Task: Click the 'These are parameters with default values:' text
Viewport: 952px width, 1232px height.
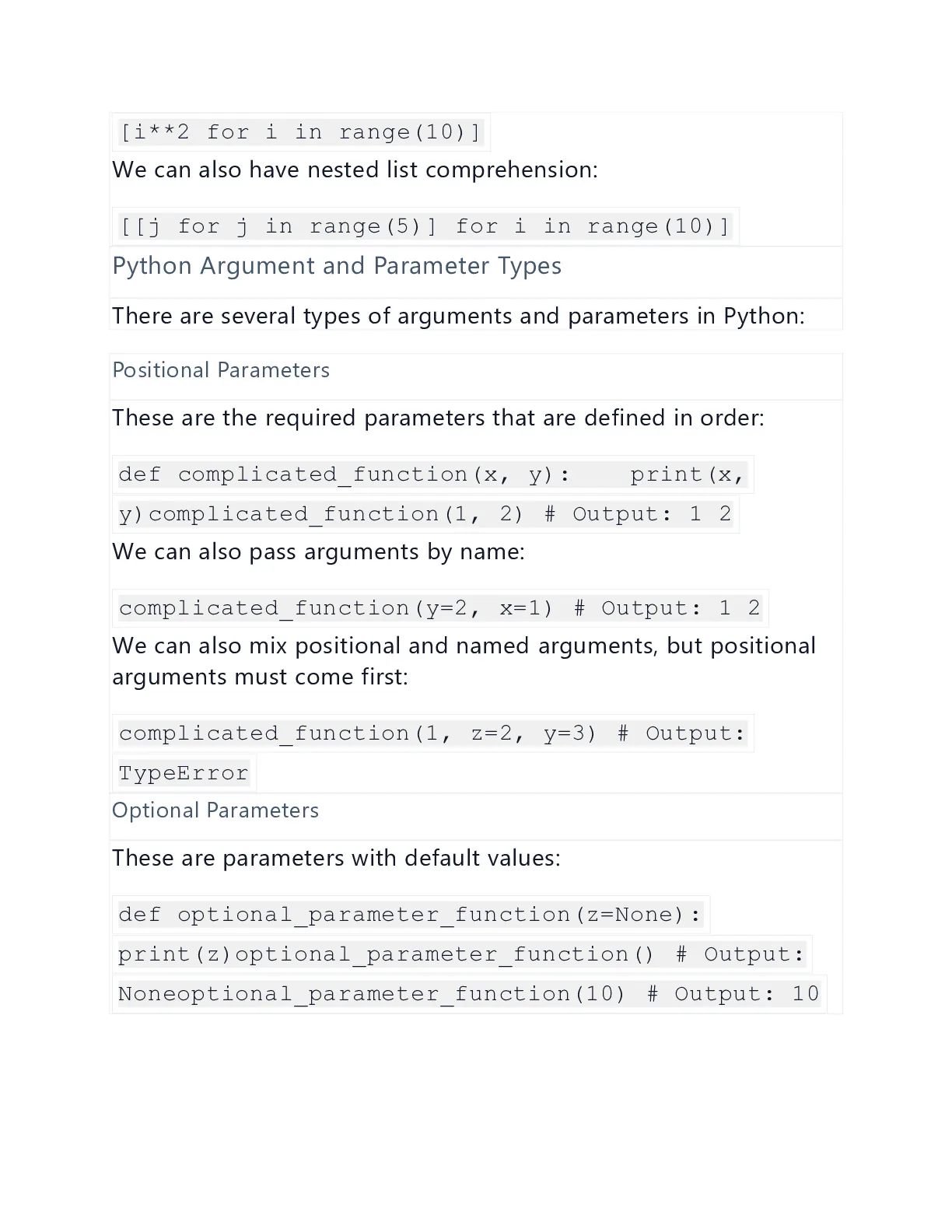Action: pyautogui.click(x=336, y=858)
